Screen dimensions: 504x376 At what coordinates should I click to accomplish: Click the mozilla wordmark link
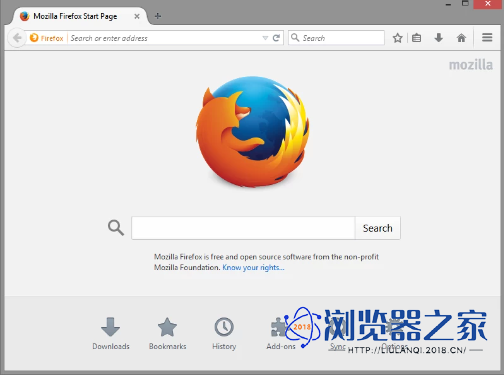click(471, 65)
